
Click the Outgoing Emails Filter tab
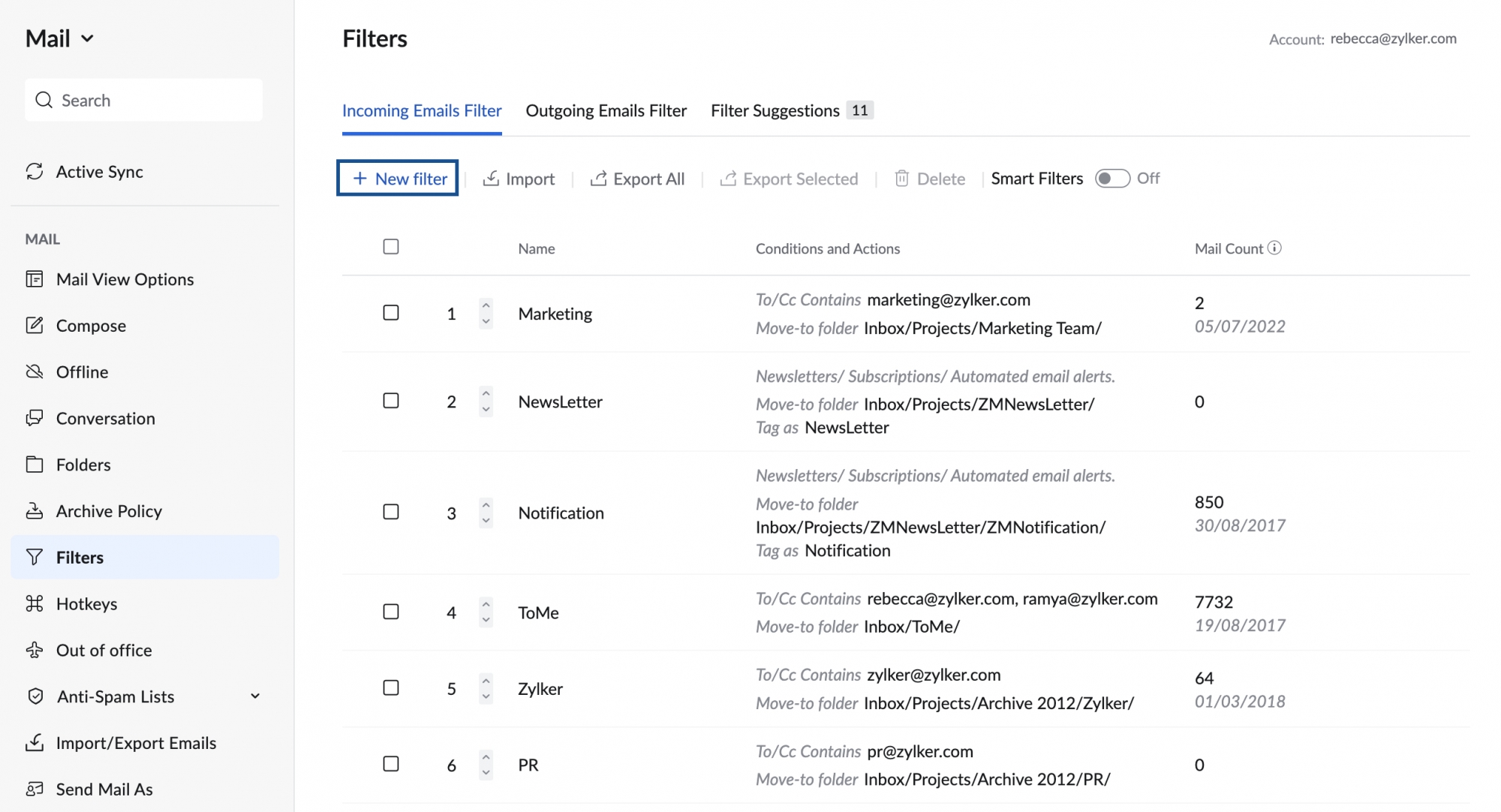[x=605, y=109]
